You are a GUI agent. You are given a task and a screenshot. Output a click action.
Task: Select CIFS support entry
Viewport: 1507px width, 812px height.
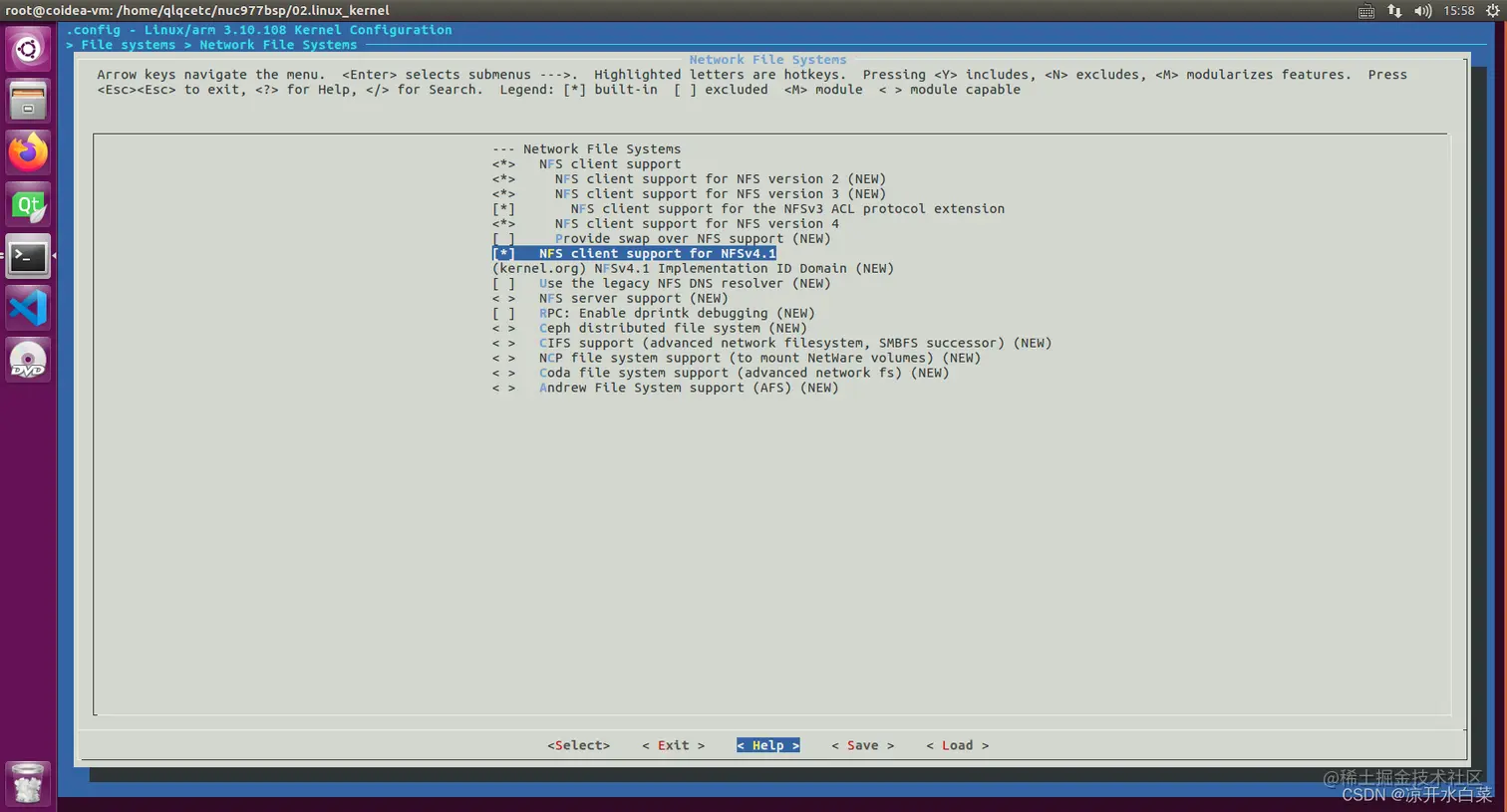click(x=771, y=344)
